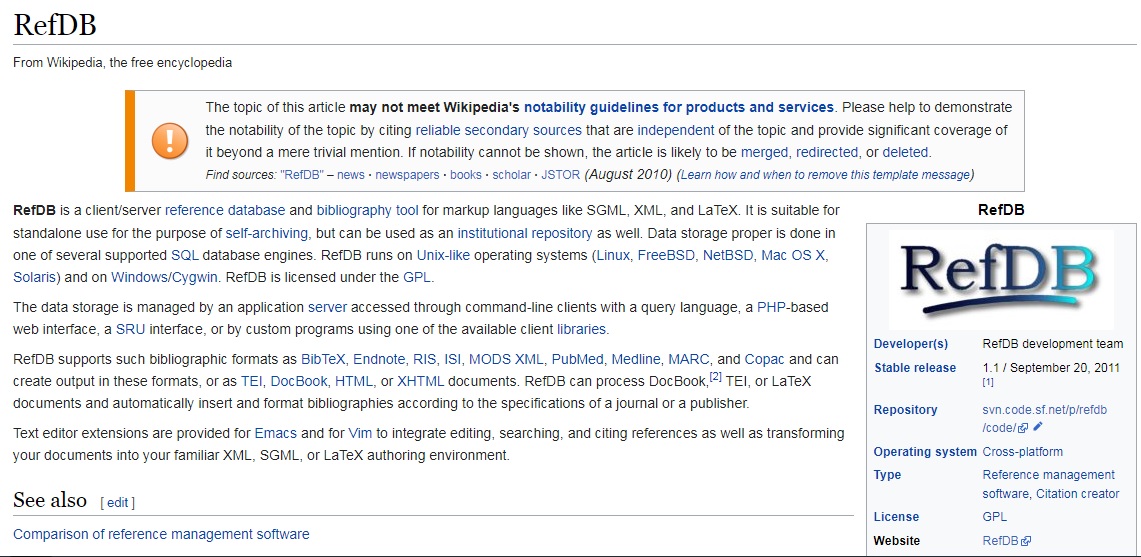Follow the self-archiving link
This screenshot has height=557, width=1141.
pyautogui.click(x=267, y=234)
